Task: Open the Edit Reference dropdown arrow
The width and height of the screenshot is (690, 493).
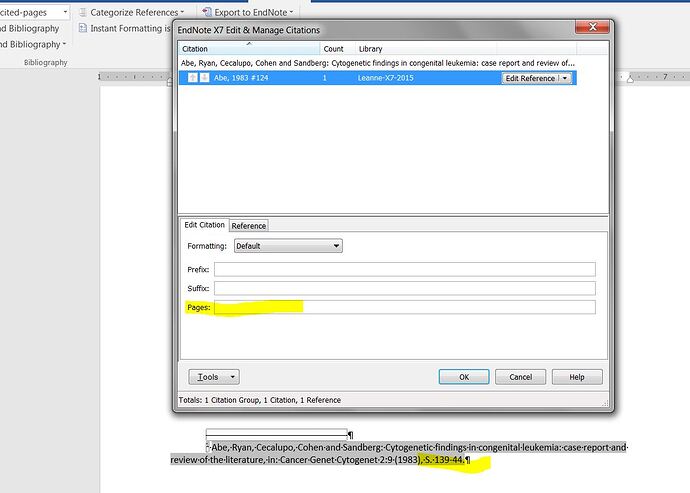Action: pos(565,78)
